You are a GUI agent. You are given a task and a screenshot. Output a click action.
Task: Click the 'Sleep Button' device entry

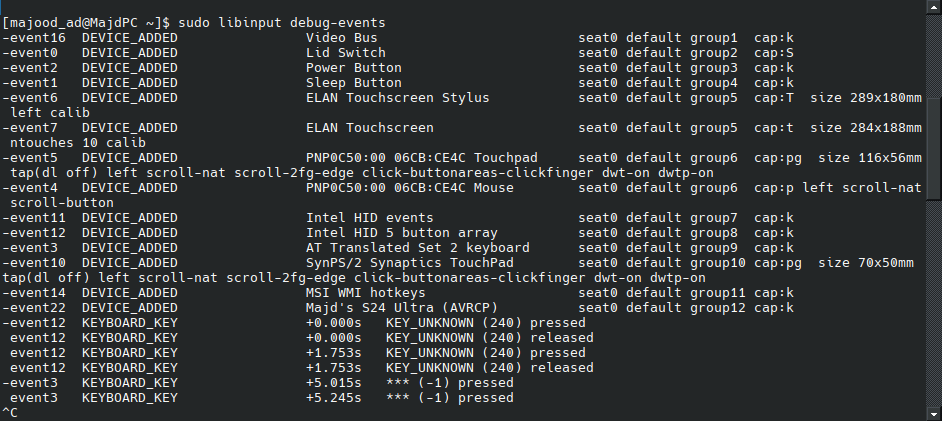coord(354,83)
